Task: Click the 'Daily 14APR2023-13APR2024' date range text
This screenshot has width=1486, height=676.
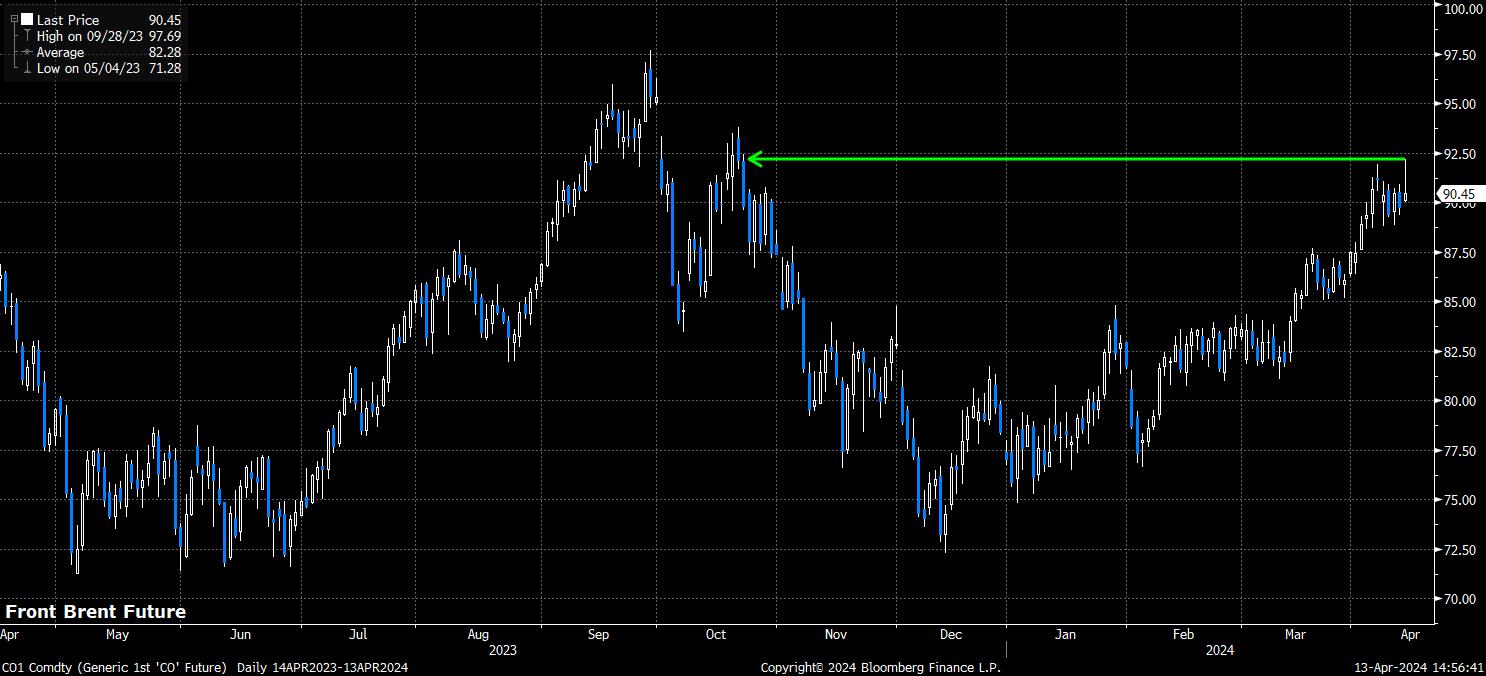Action: [x=322, y=667]
